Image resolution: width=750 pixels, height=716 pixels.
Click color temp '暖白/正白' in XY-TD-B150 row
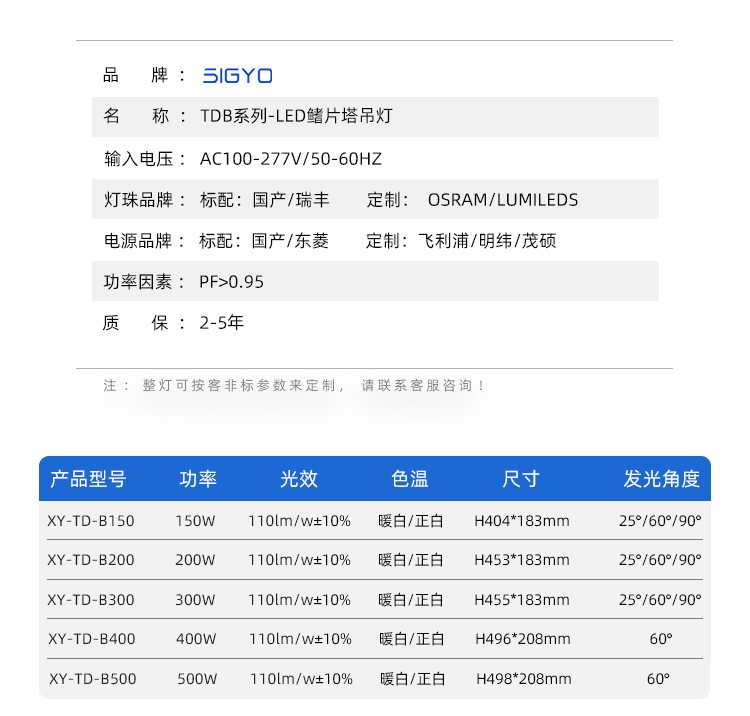click(411, 520)
